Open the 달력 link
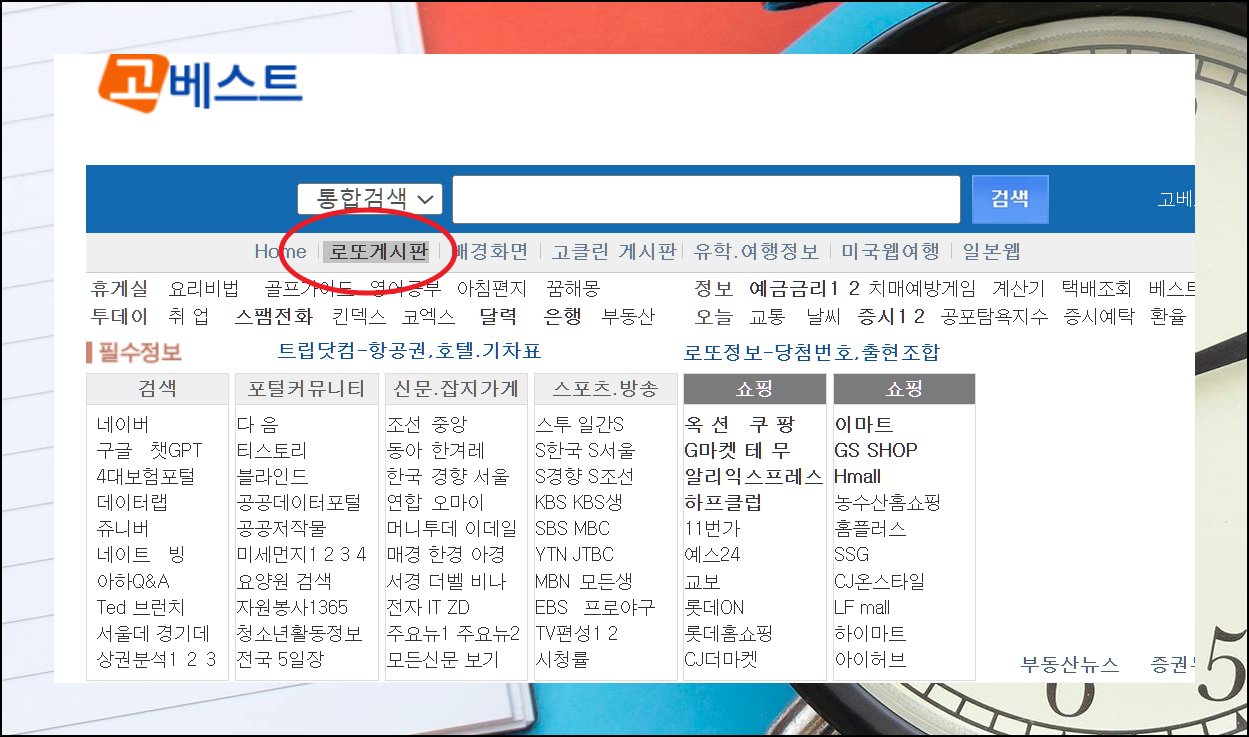Screen dimensions: 1249x737 pos(498,317)
